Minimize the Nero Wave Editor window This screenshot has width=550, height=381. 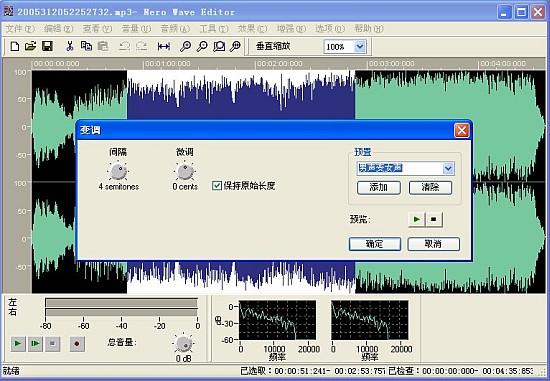[x=504, y=13]
